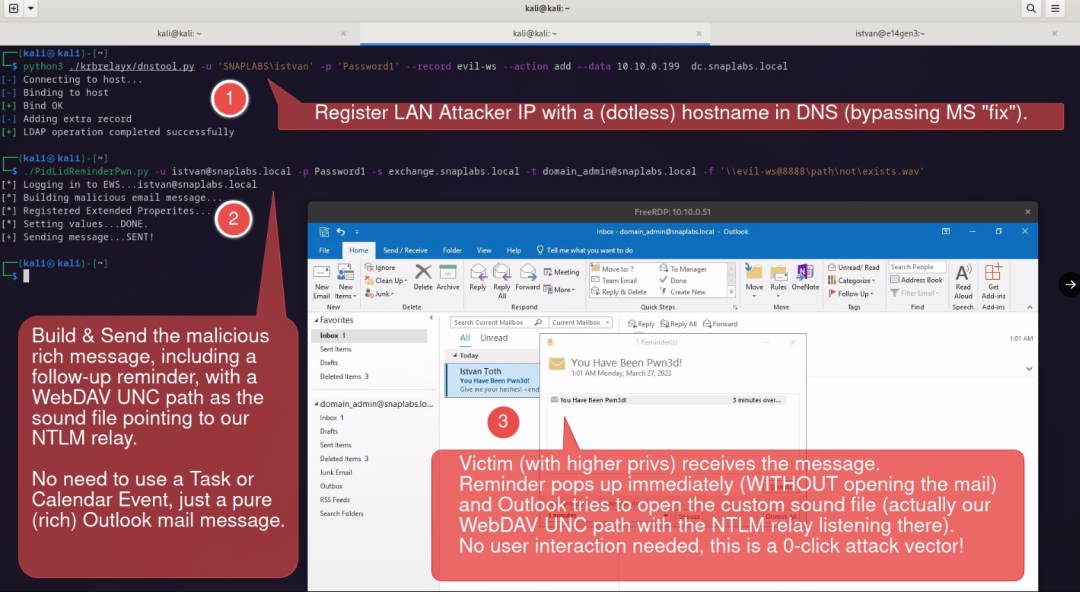The image size is (1080, 592).
Task: Select the Reply & Delete quick step
Action: [x=619, y=292]
